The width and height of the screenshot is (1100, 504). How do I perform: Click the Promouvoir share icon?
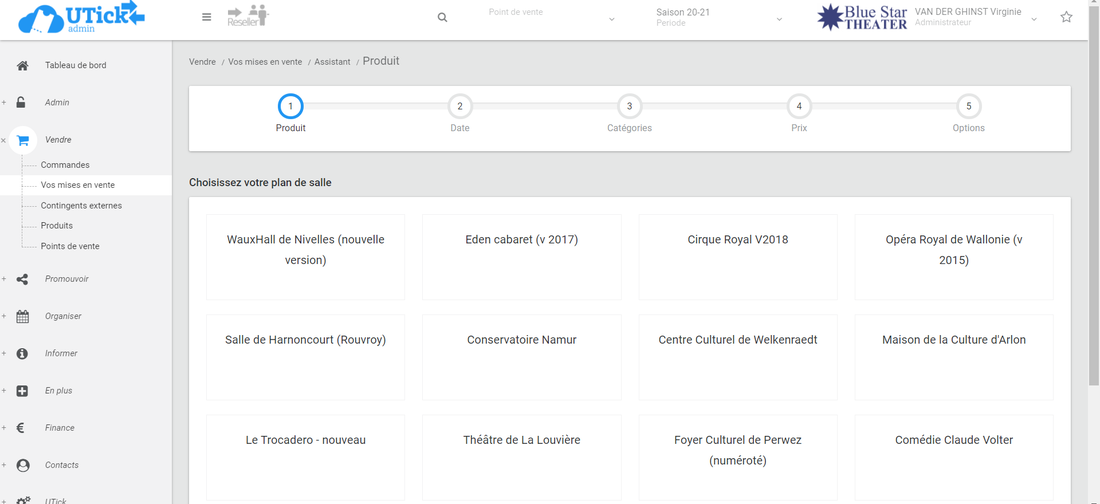[x=23, y=280]
